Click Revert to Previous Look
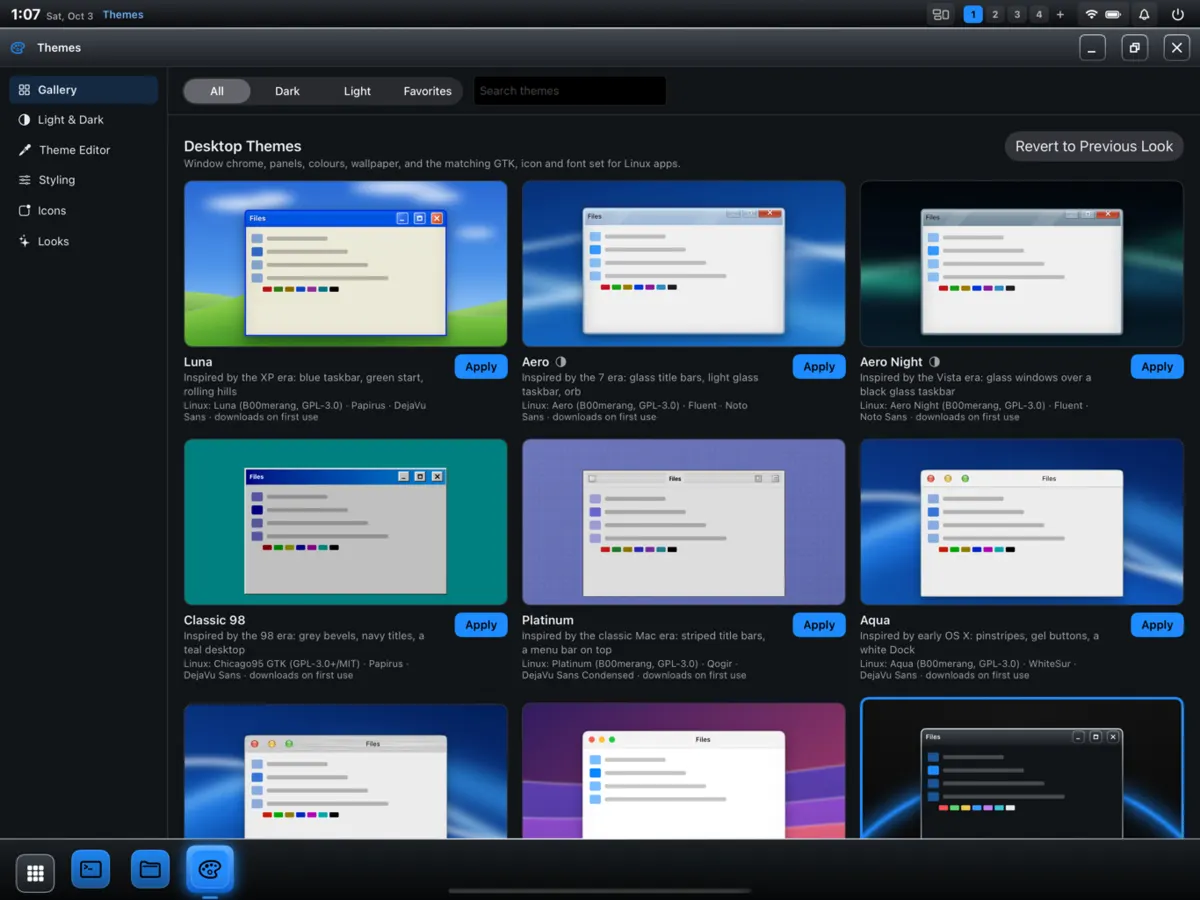The height and width of the screenshot is (900, 1200). [x=1094, y=146]
